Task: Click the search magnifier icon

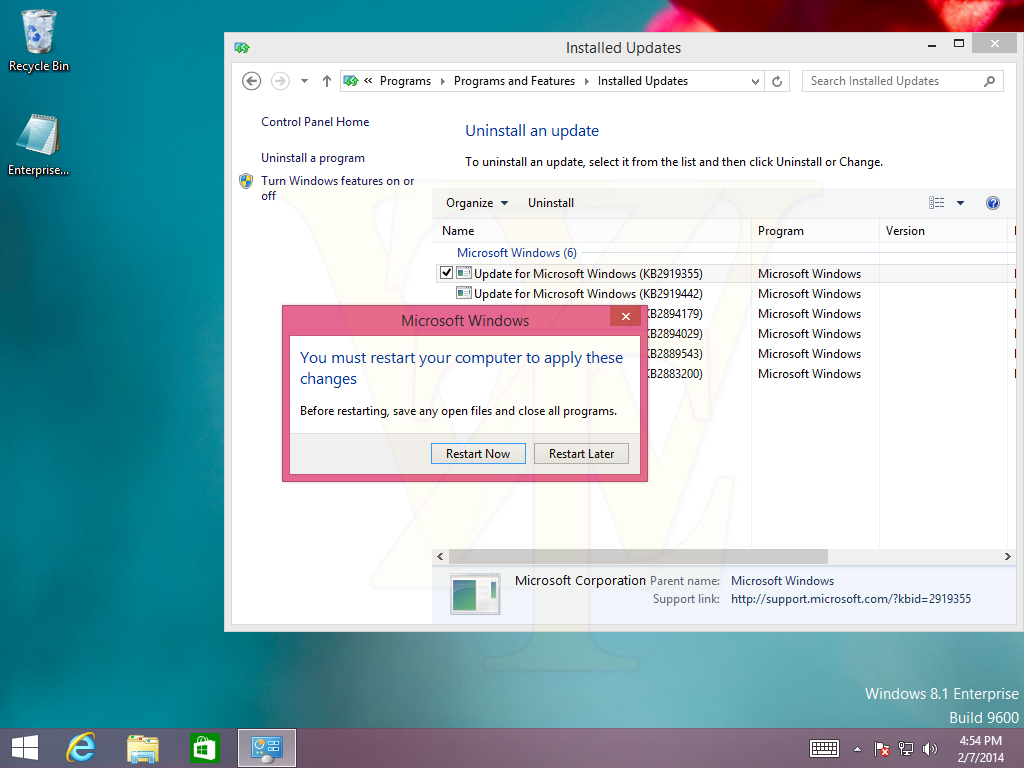Action: tap(989, 81)
